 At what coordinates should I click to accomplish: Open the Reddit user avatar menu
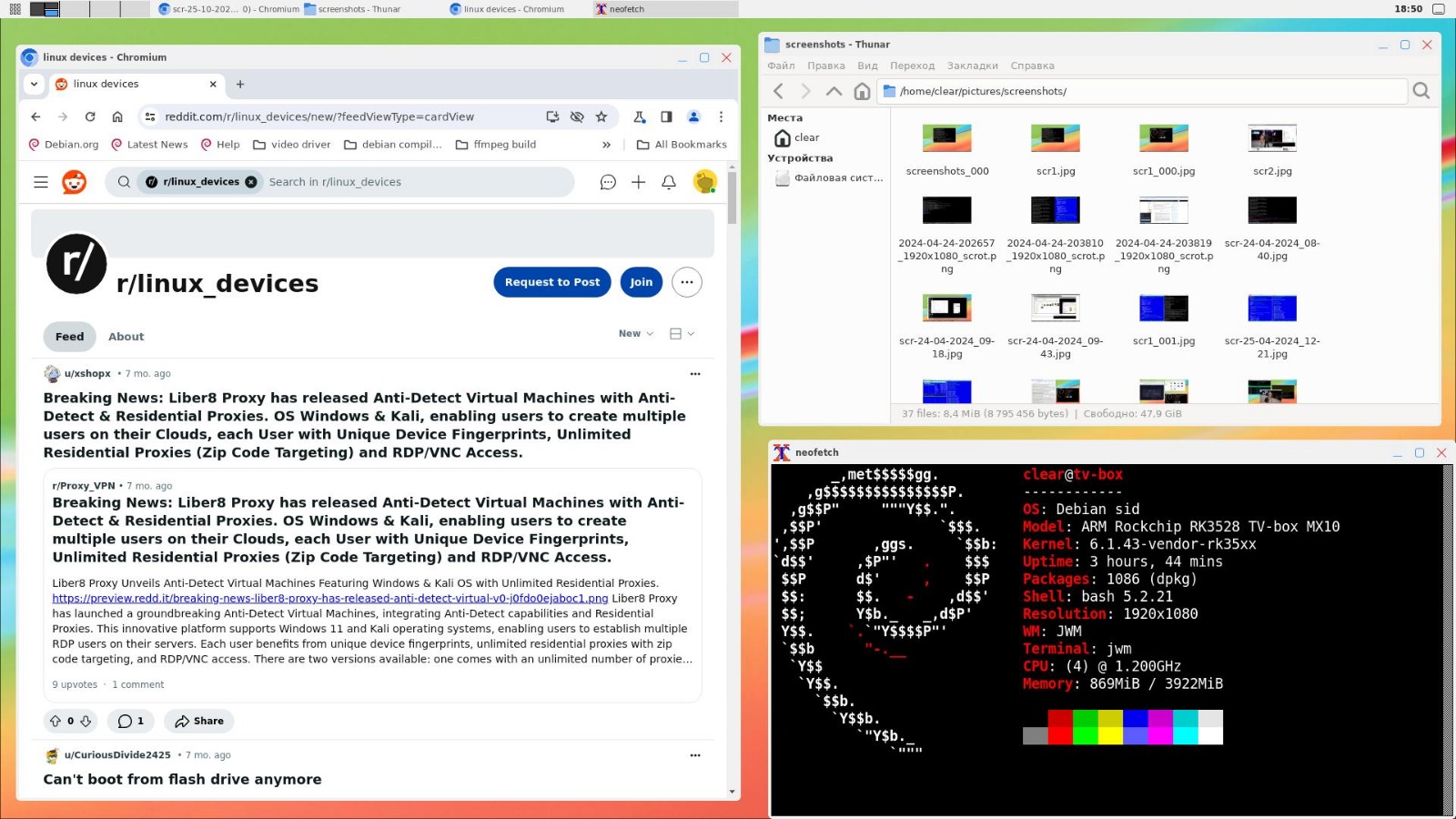tap(705, 182)
